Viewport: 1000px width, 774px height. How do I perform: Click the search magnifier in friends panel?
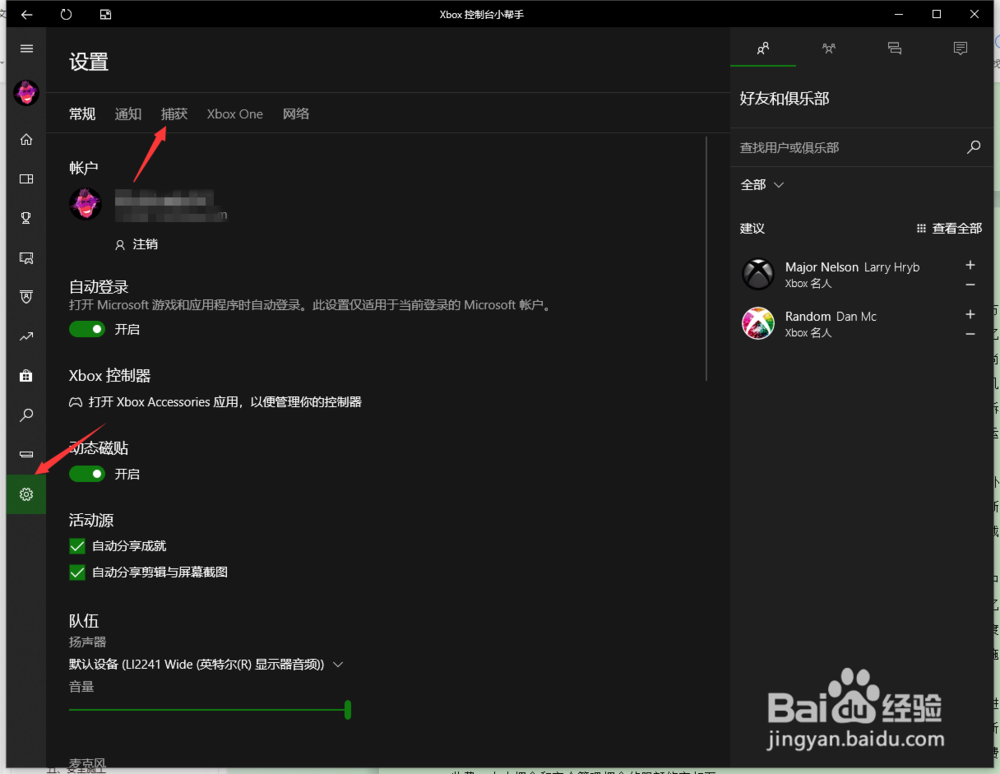pos(973,147)
